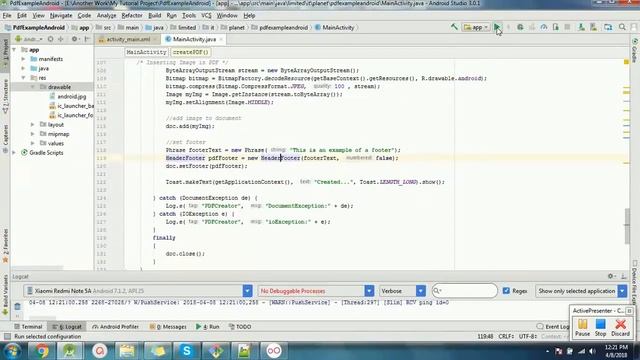
Task: Click the Logcat search input field
Action: (x=465, y=291)
